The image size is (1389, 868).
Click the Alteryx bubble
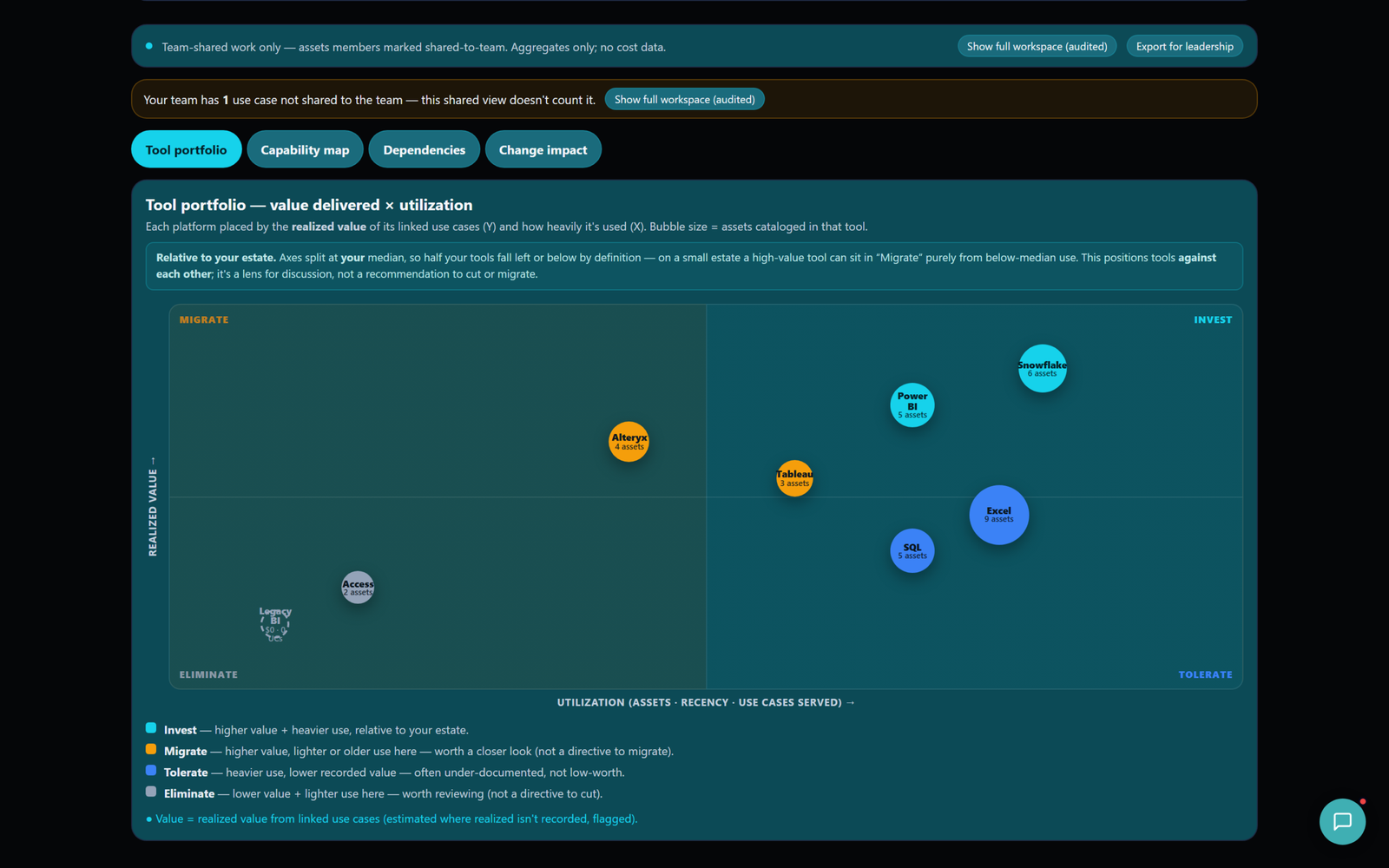pyautogui.click(x=629, y=441)
